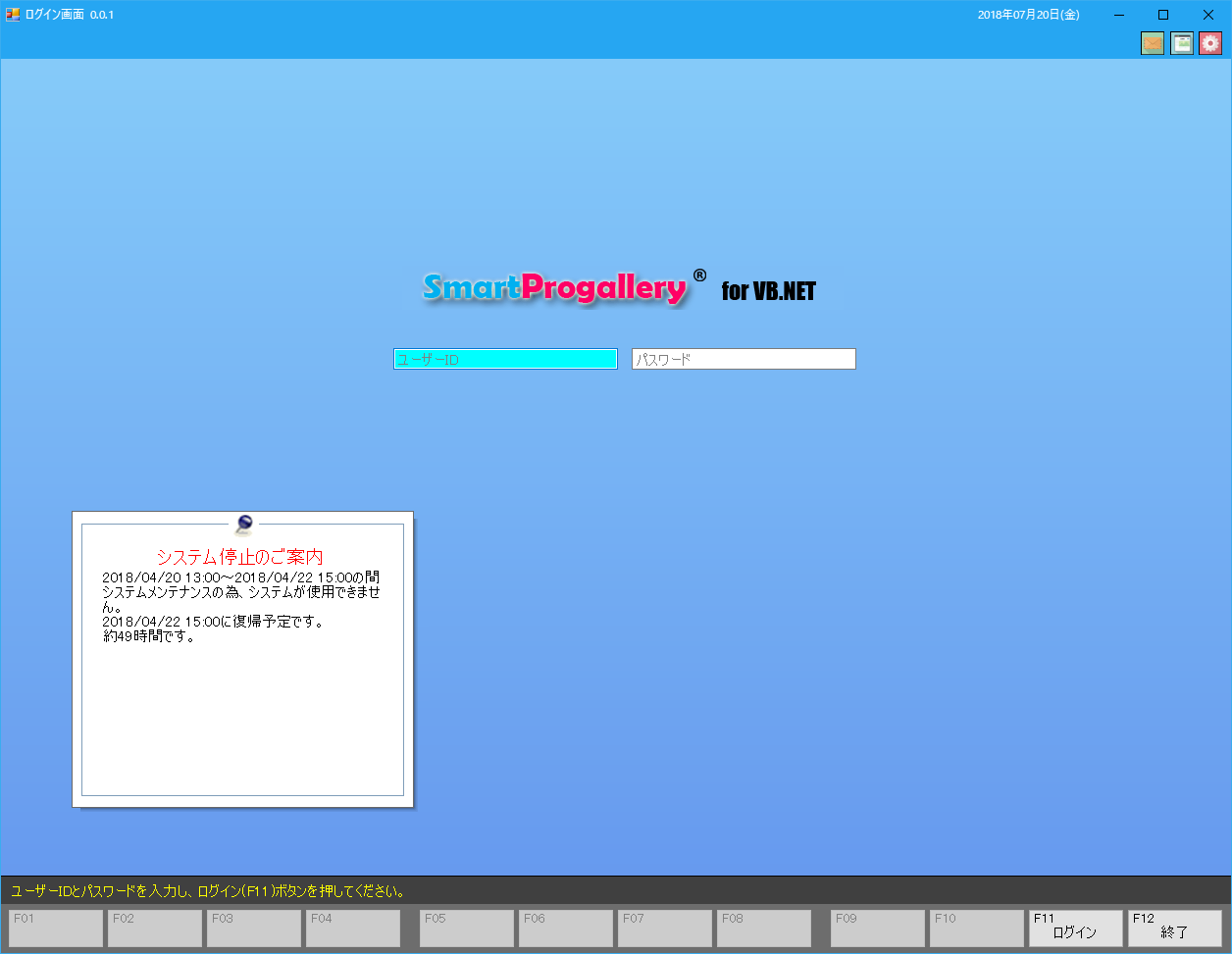Click the F05 function key button
This screenshot has width=1232, height=954.
click(467, 928)
